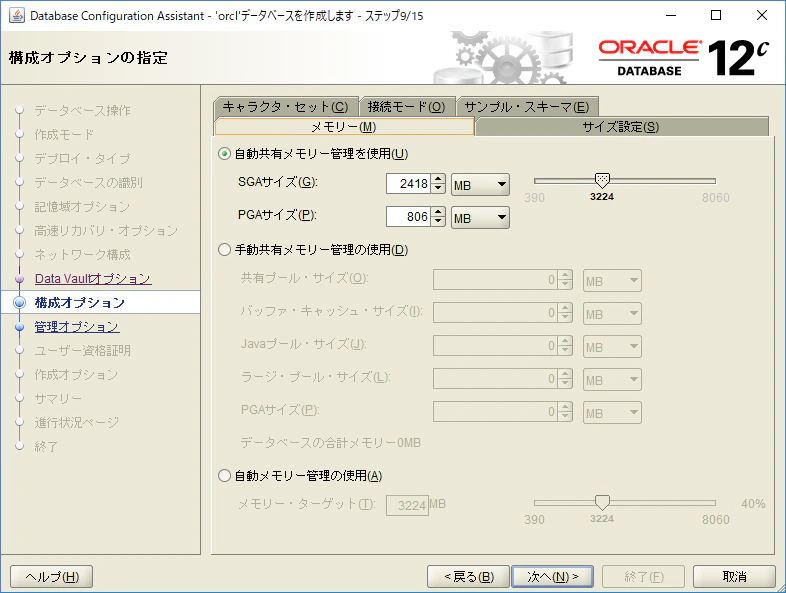
Task: Click the memory target slider thumb
Action: click(602, 502)
